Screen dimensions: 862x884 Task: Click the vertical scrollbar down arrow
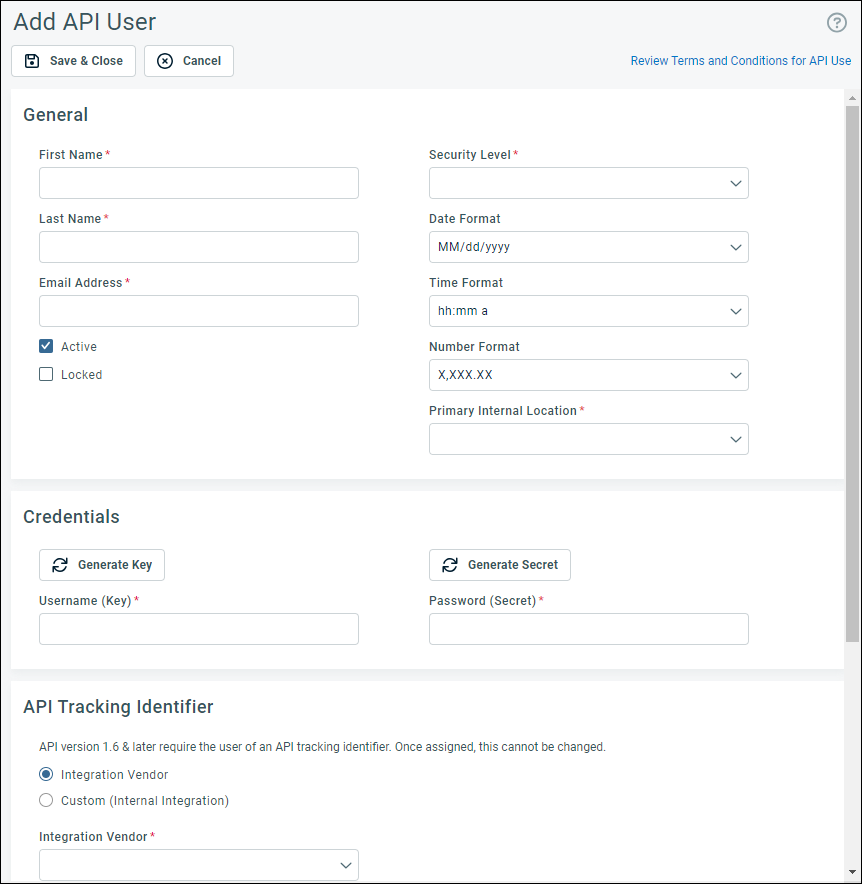click(852, 873)
